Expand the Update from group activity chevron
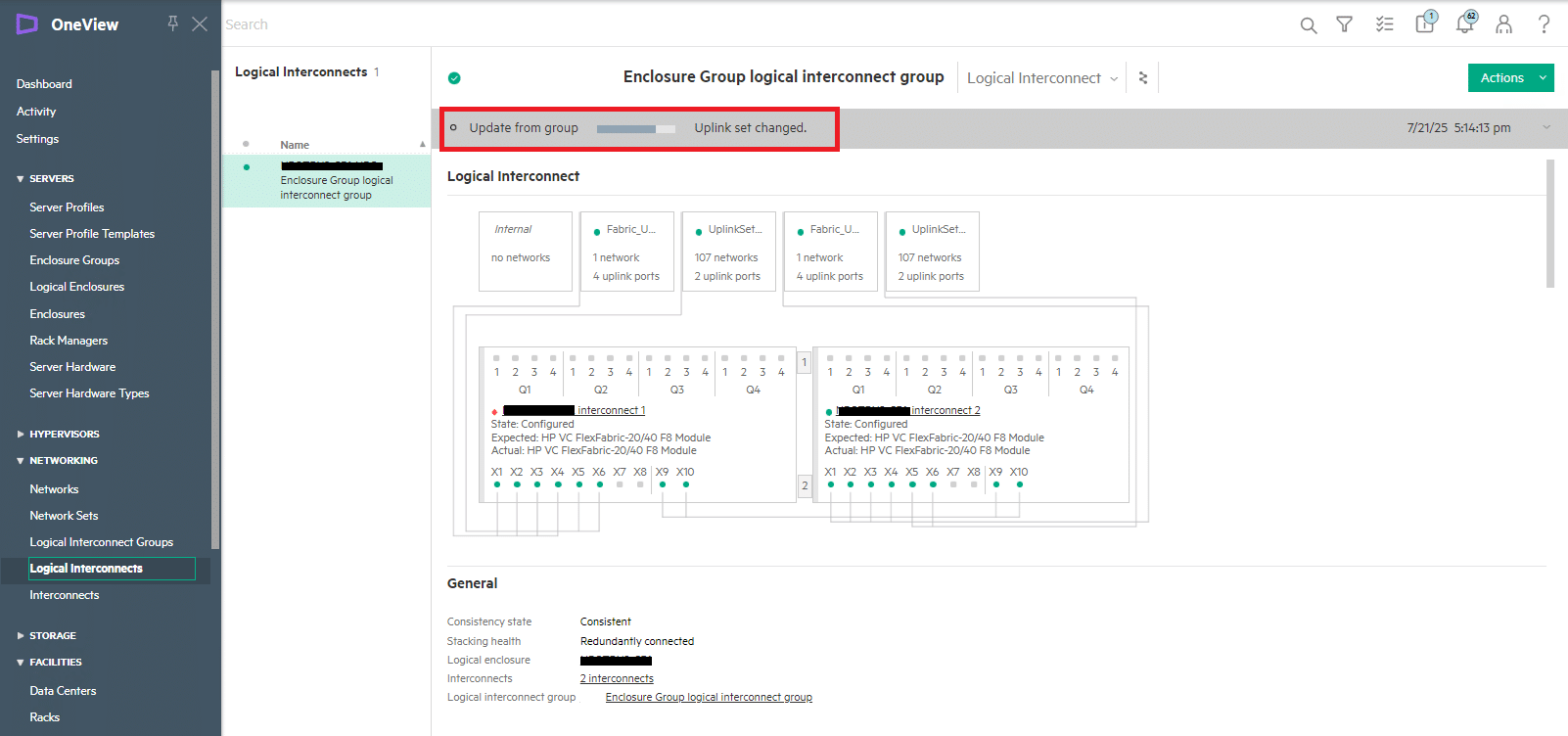1568x736 pixels. [x=1546, y=127]
